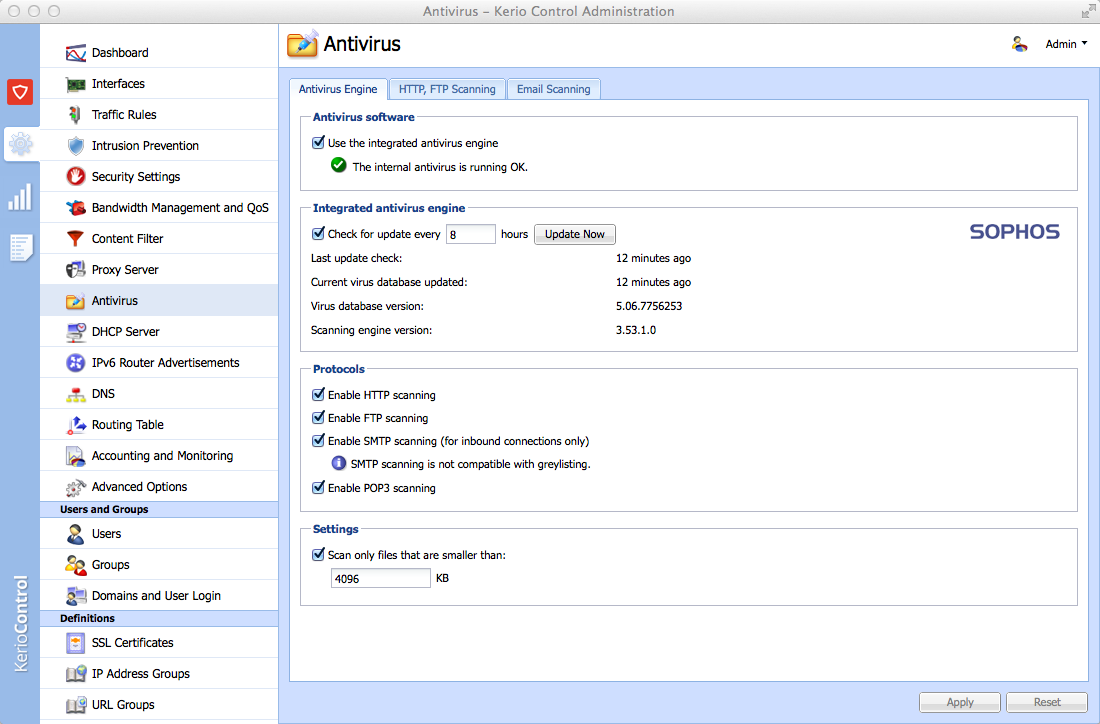Open Accounting and Monitoring icon
1100x724 pixels.
[x=76, y=456]
